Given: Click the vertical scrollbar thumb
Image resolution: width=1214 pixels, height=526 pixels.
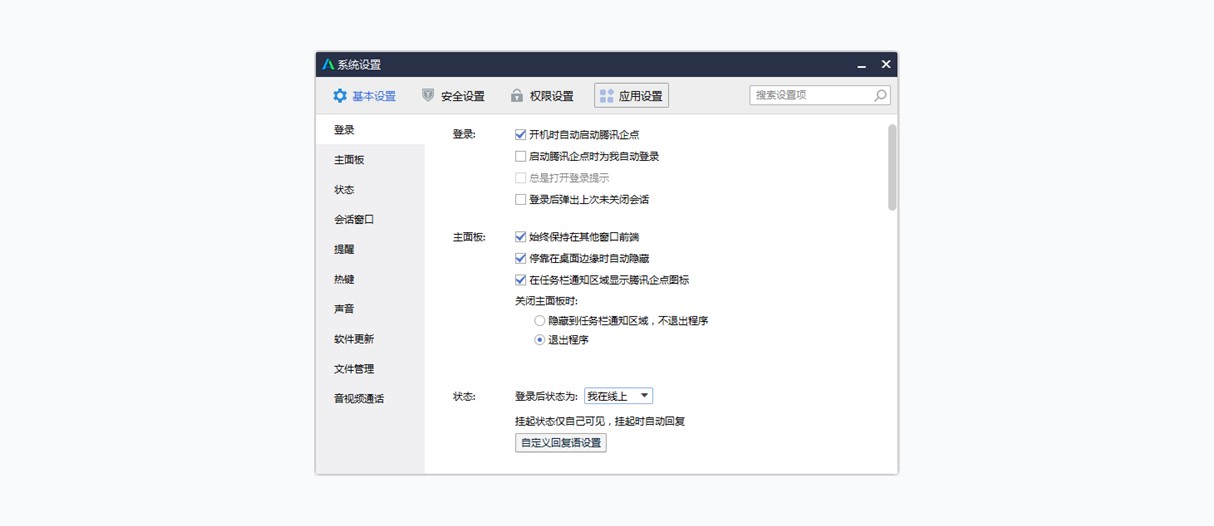Looking at the screenshot, I should click(x=892, y=167).
